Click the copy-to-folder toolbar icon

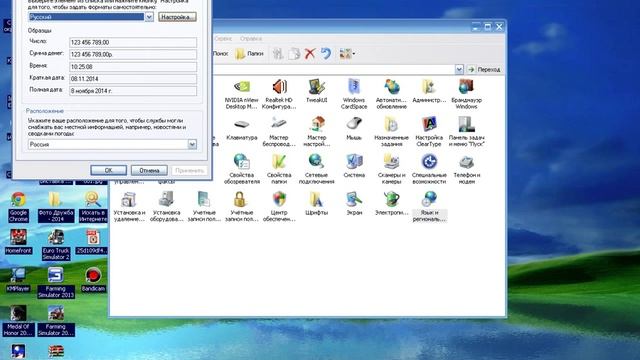tap(294, 53)
